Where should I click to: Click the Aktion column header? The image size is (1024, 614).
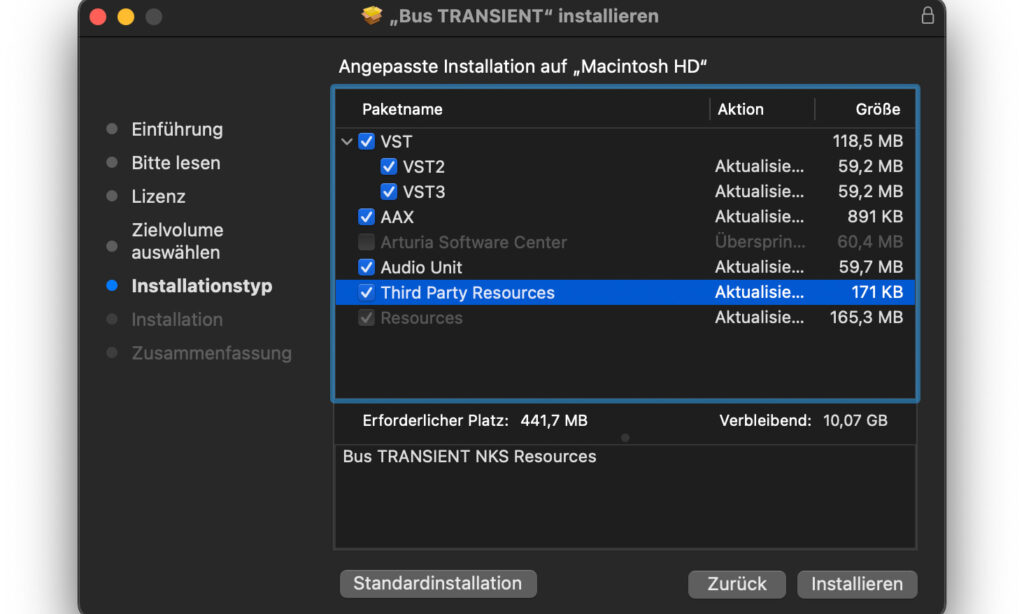[x=740, y=109]
